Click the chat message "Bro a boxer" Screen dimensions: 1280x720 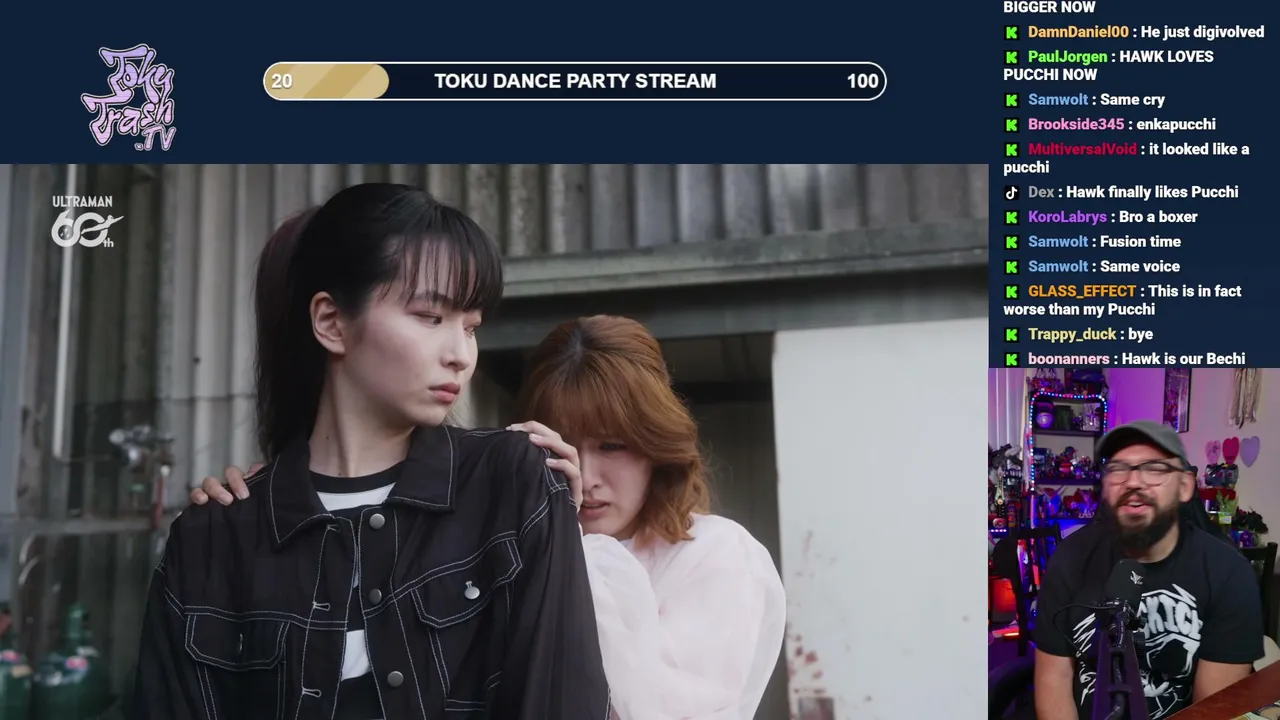tap(1158, 217)
